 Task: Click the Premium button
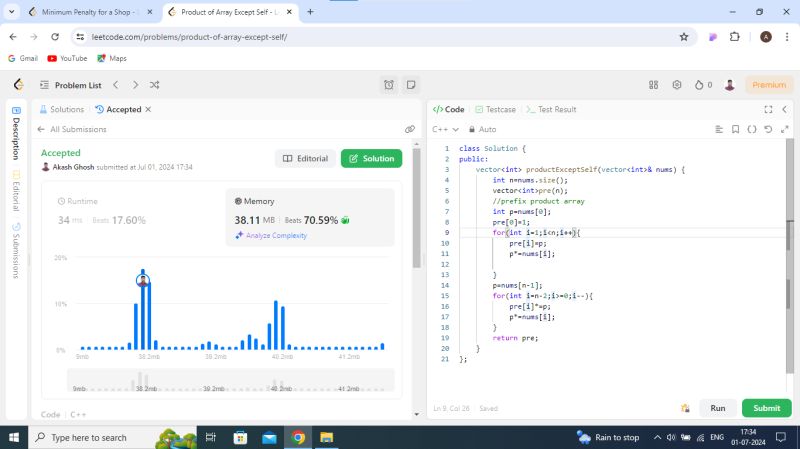click(769, 85)
